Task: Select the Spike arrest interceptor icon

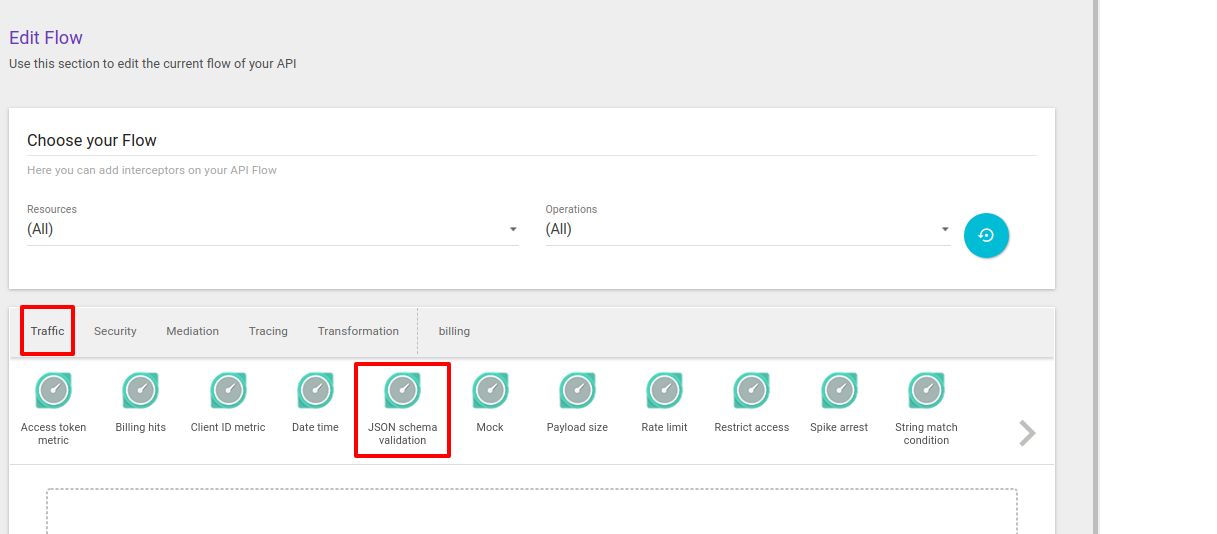Action: tap(839, 391)
